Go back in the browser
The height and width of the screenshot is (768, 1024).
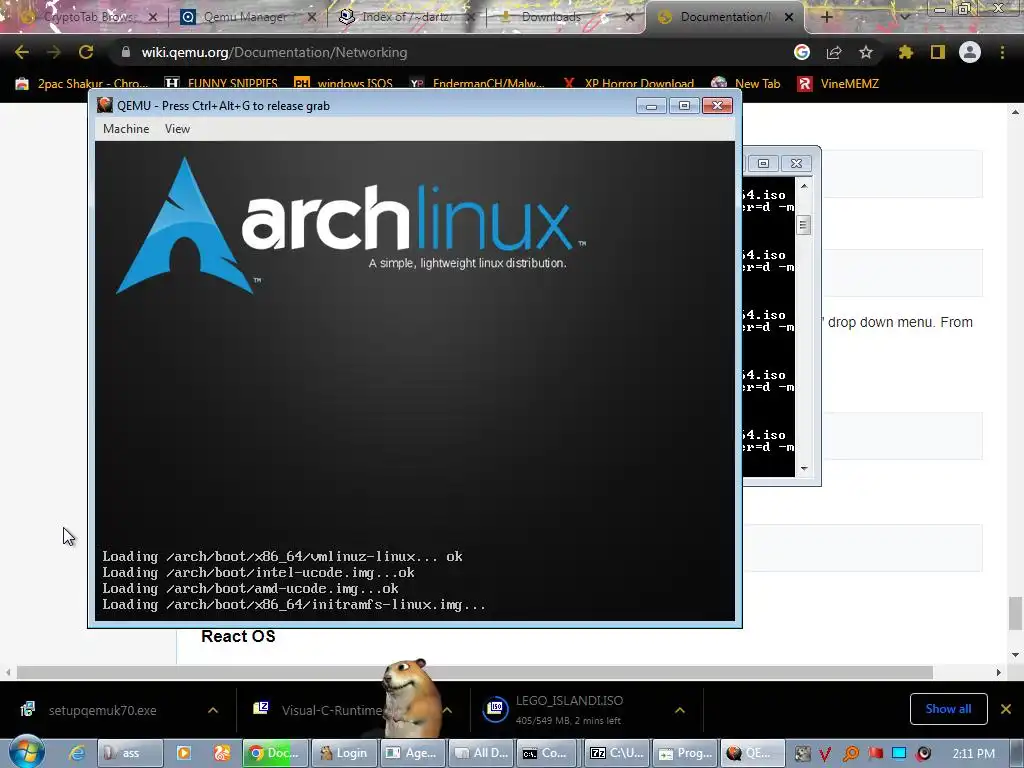coord(22,52)
